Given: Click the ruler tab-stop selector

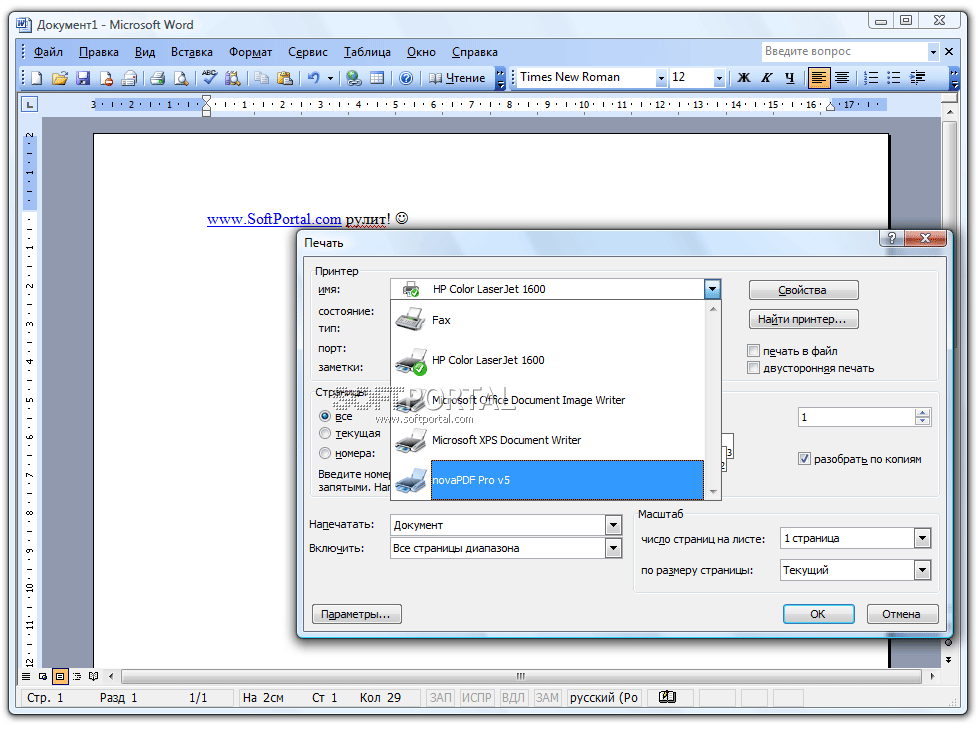Looking at the screenshot, I should pos(29,104).
